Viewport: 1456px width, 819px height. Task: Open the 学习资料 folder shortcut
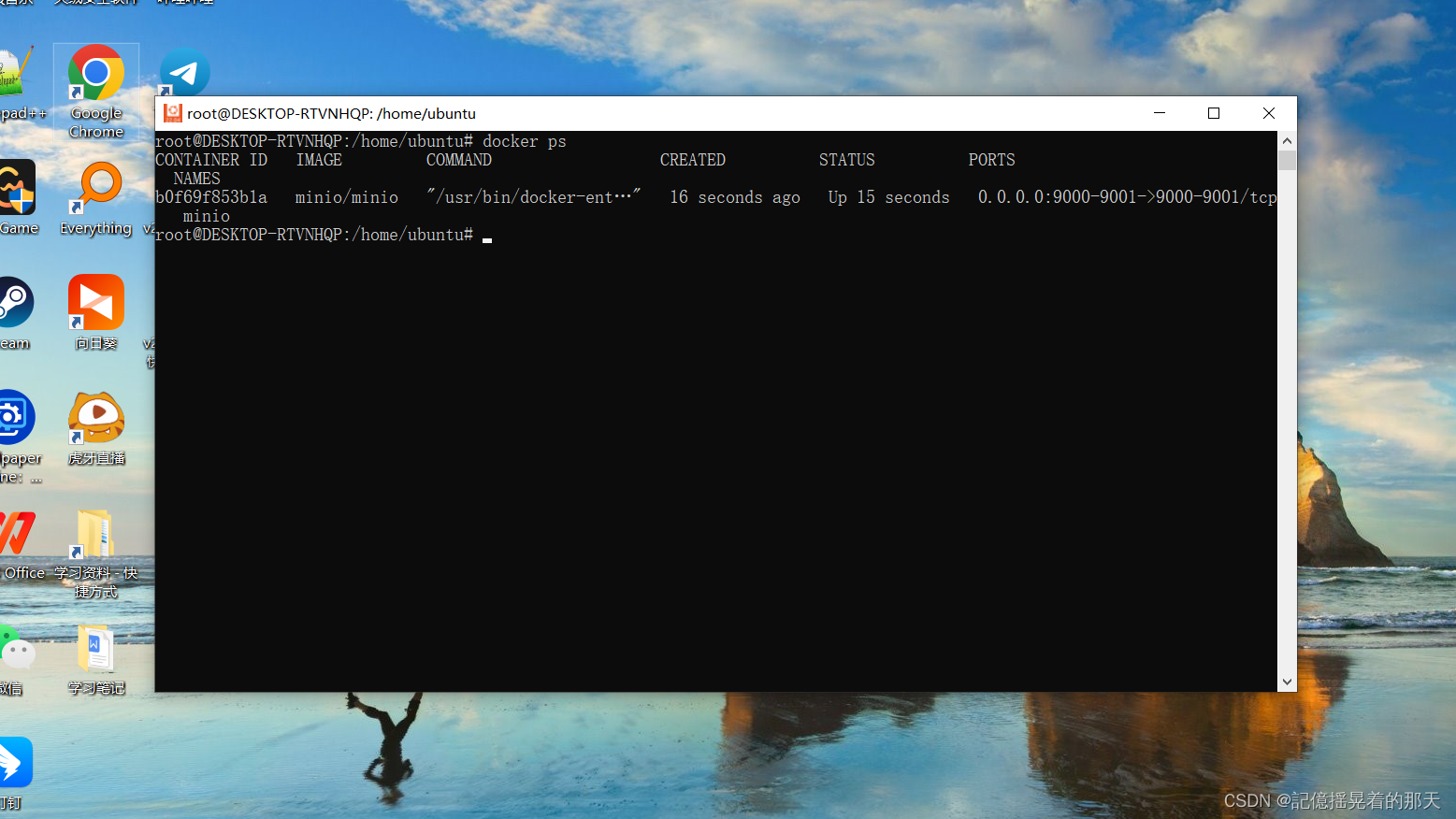[x=96, y=553]
